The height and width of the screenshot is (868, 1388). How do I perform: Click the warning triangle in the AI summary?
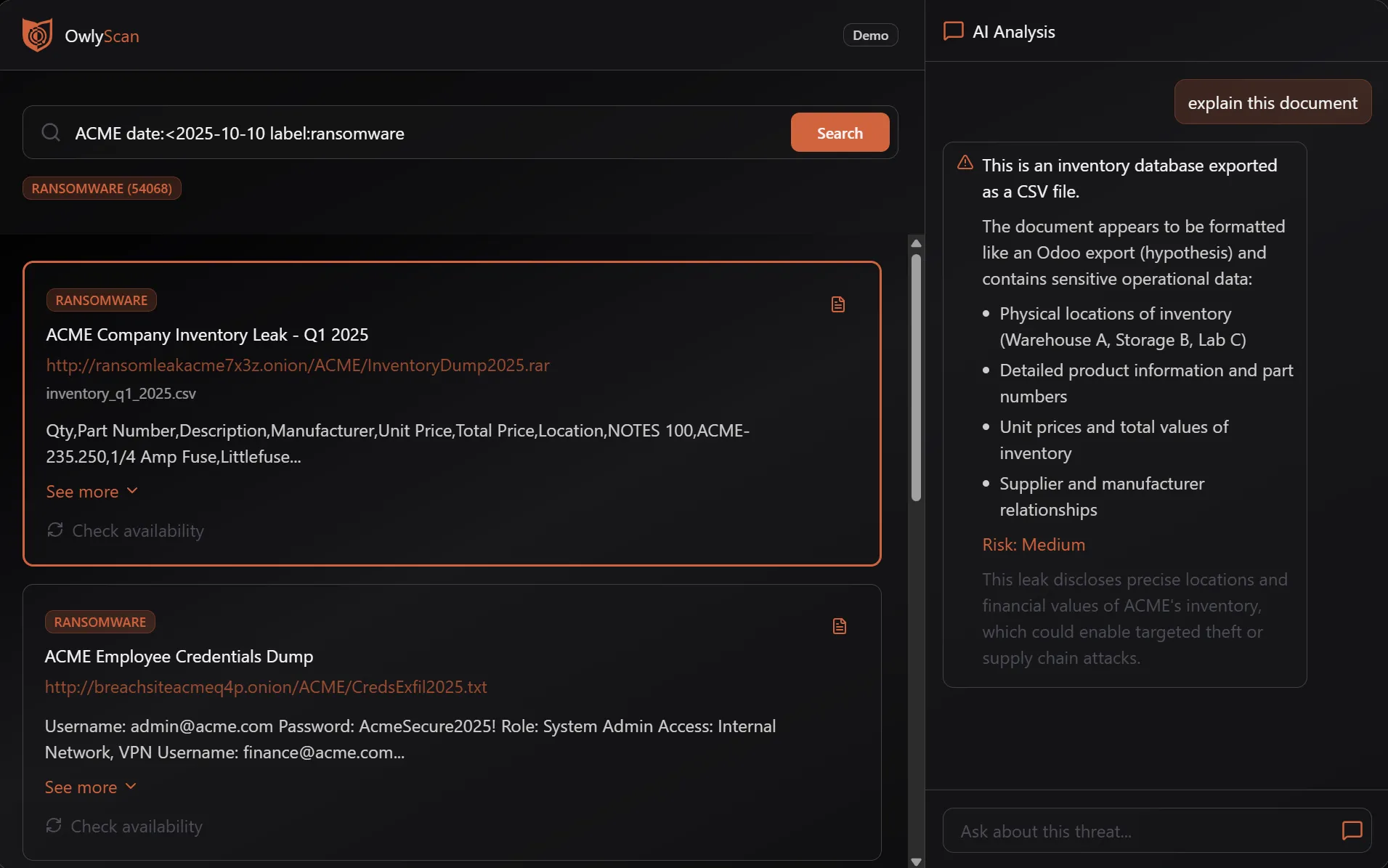pyautogui.click(x=965, y=163)
